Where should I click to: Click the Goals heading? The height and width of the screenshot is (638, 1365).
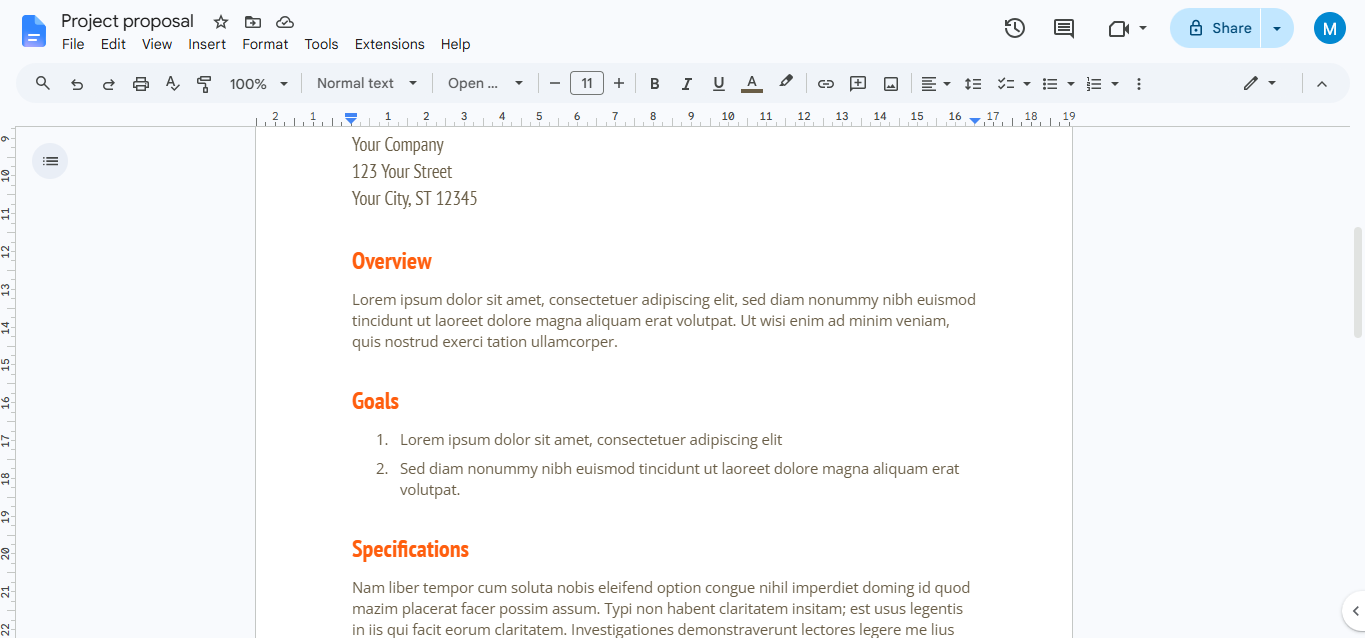pos(375,401)
